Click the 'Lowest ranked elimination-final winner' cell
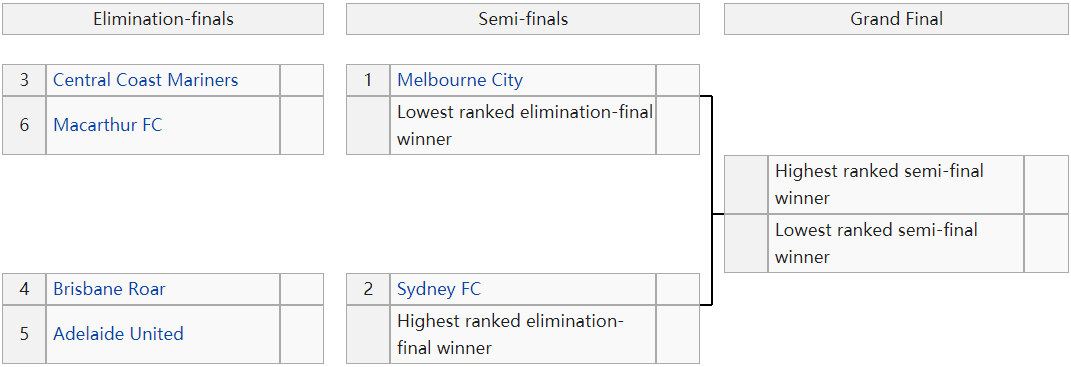 click(523, 125)
